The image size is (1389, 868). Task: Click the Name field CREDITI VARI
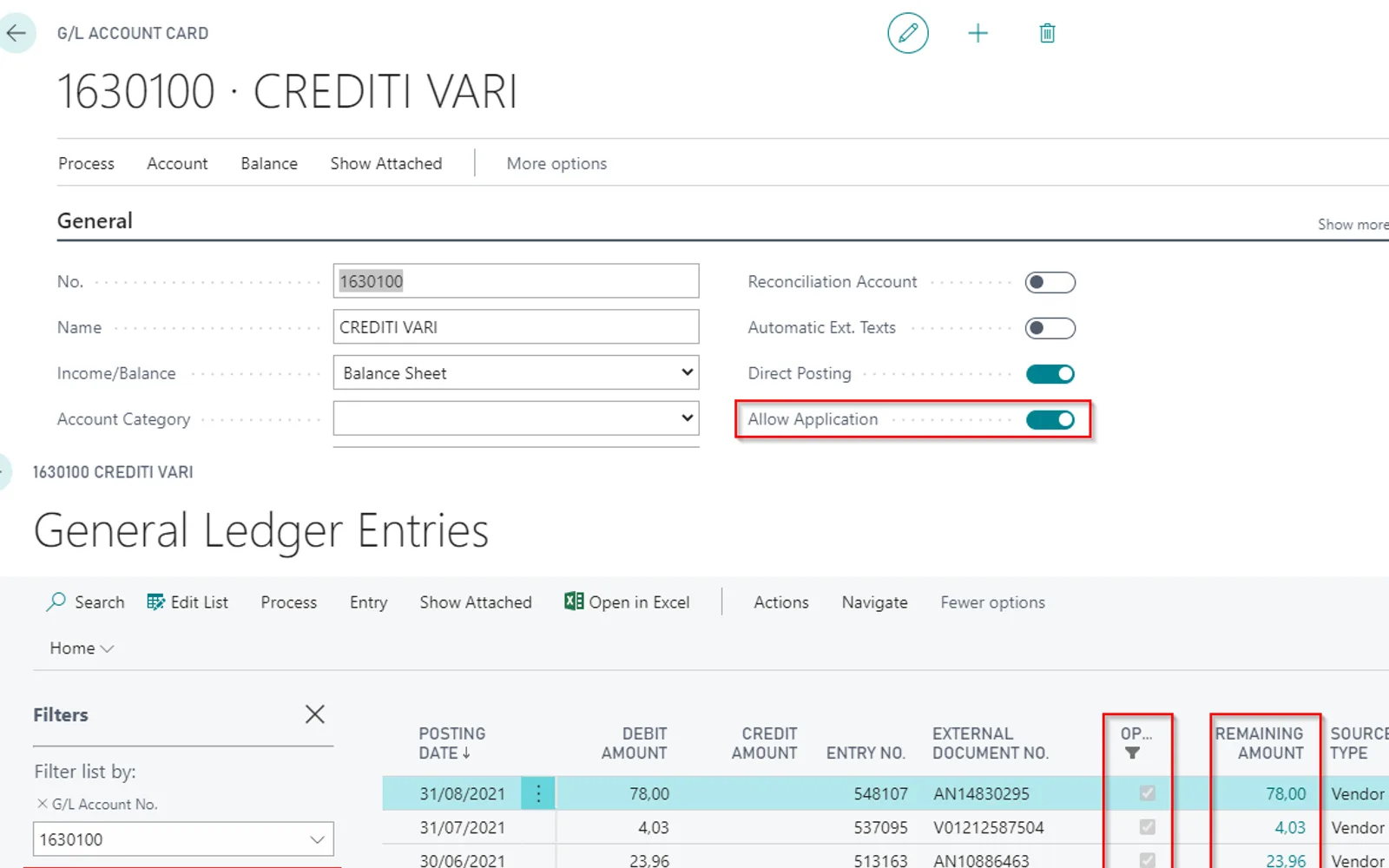click(516, 327)
